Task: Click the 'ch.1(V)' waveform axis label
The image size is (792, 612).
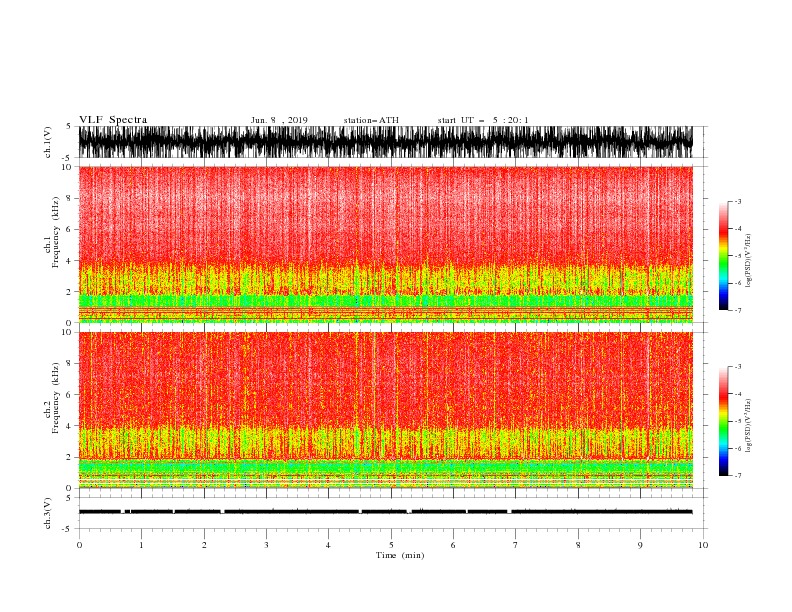Action: pos(48,142)
